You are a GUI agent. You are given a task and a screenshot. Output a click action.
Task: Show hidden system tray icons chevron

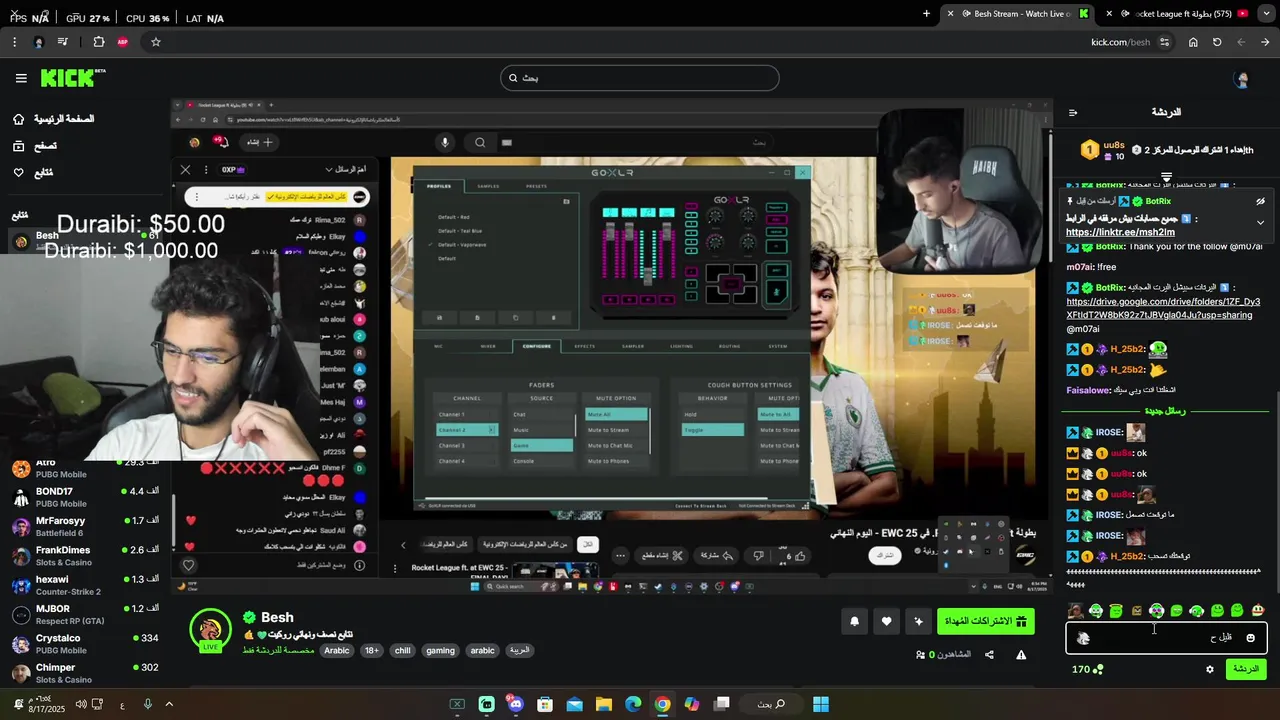pyautogui.click(x=169, y=704)
